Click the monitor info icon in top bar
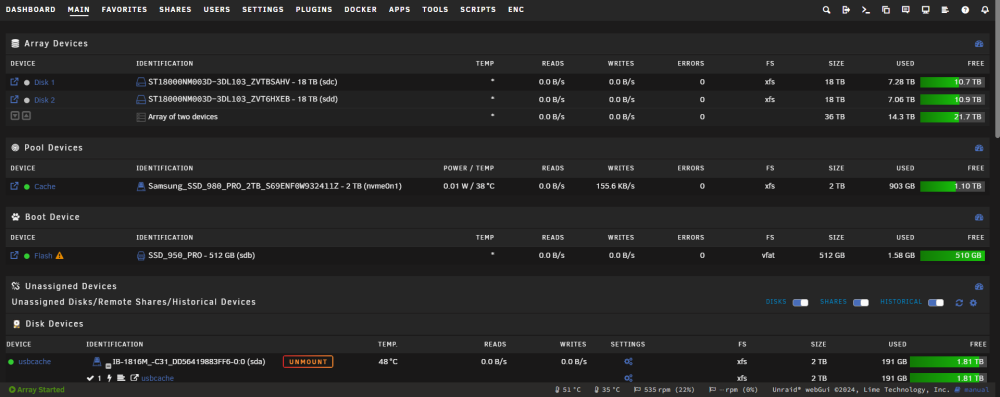Viewport: 1000px width, 397px height. click(925, 10)
